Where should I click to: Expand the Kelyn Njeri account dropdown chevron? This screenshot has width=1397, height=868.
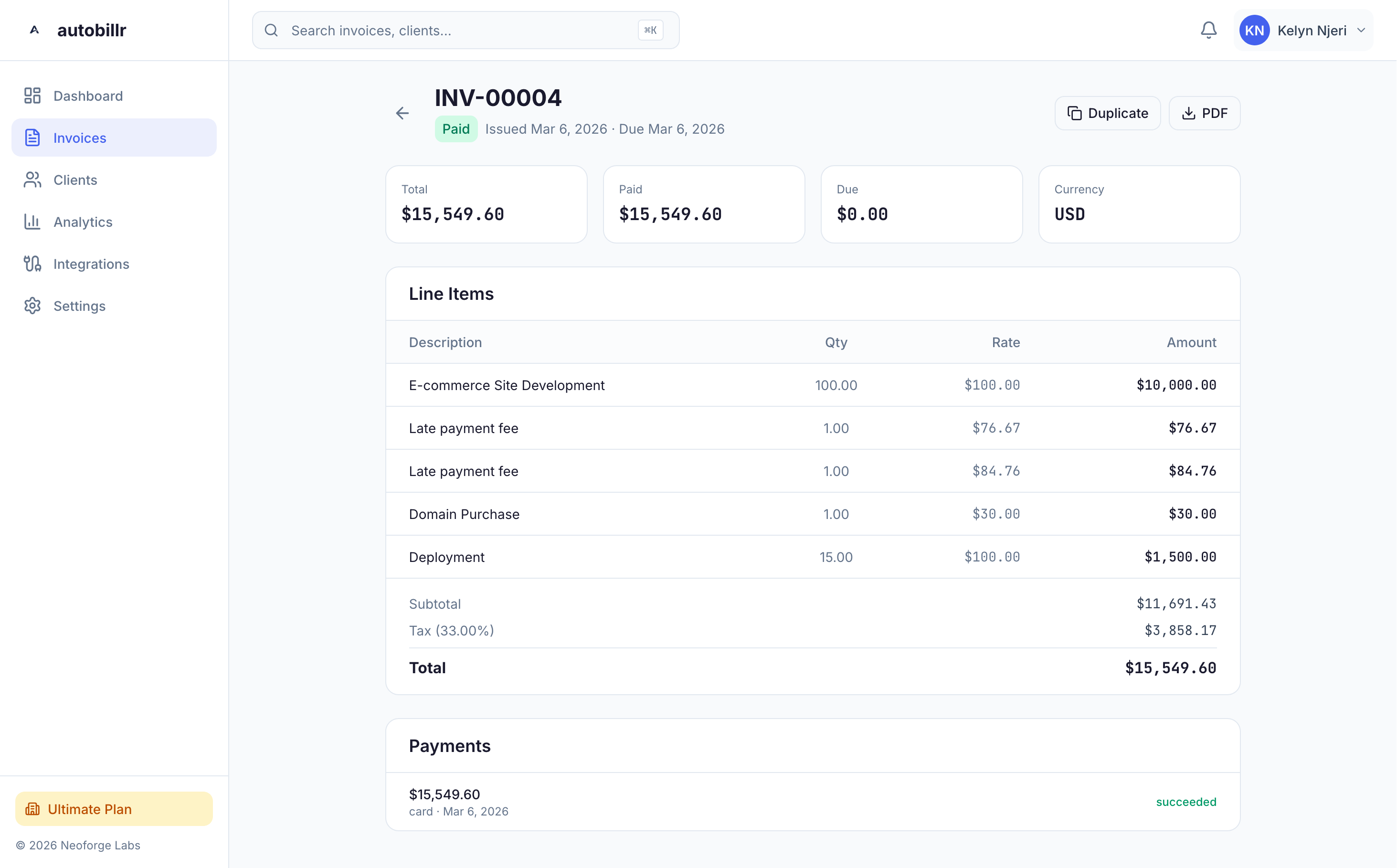click(1361, 31)
